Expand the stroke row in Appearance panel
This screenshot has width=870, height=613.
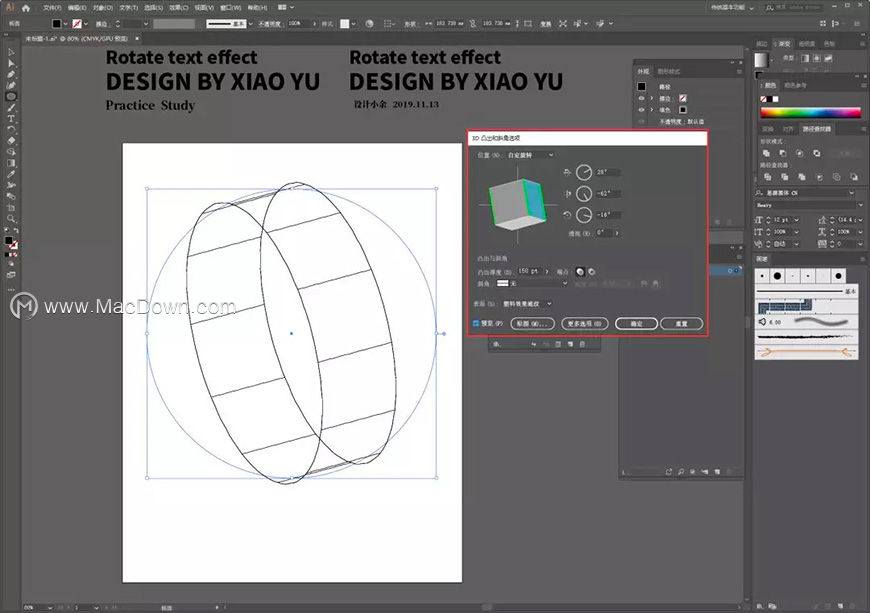652,98
